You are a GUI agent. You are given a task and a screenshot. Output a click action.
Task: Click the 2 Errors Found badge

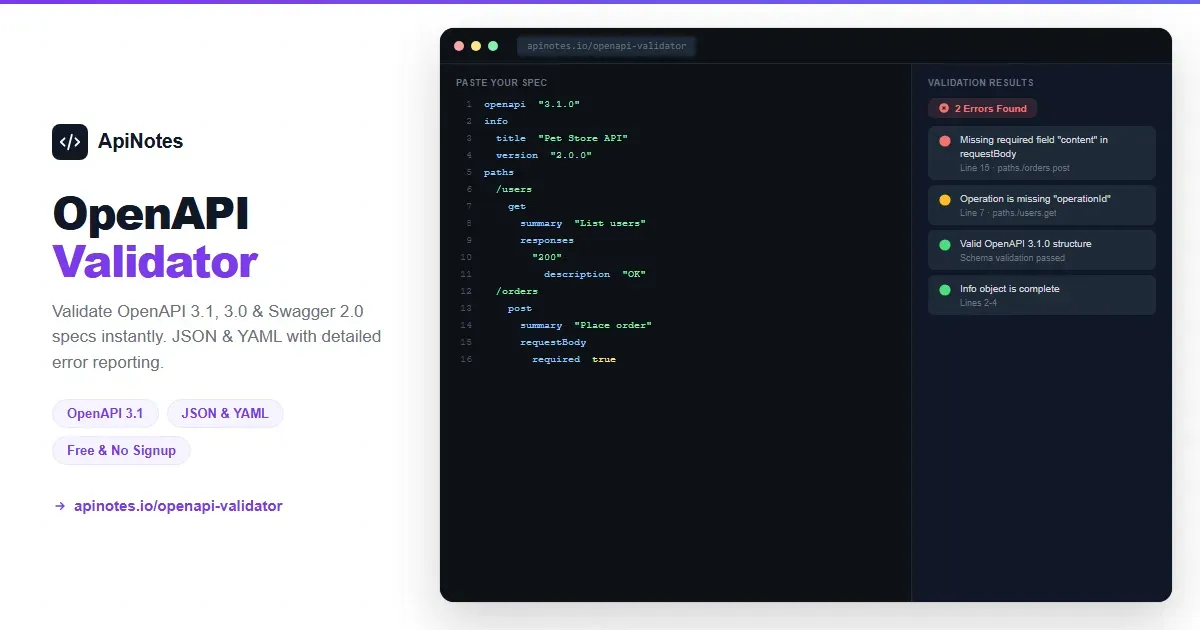[982, 108]
